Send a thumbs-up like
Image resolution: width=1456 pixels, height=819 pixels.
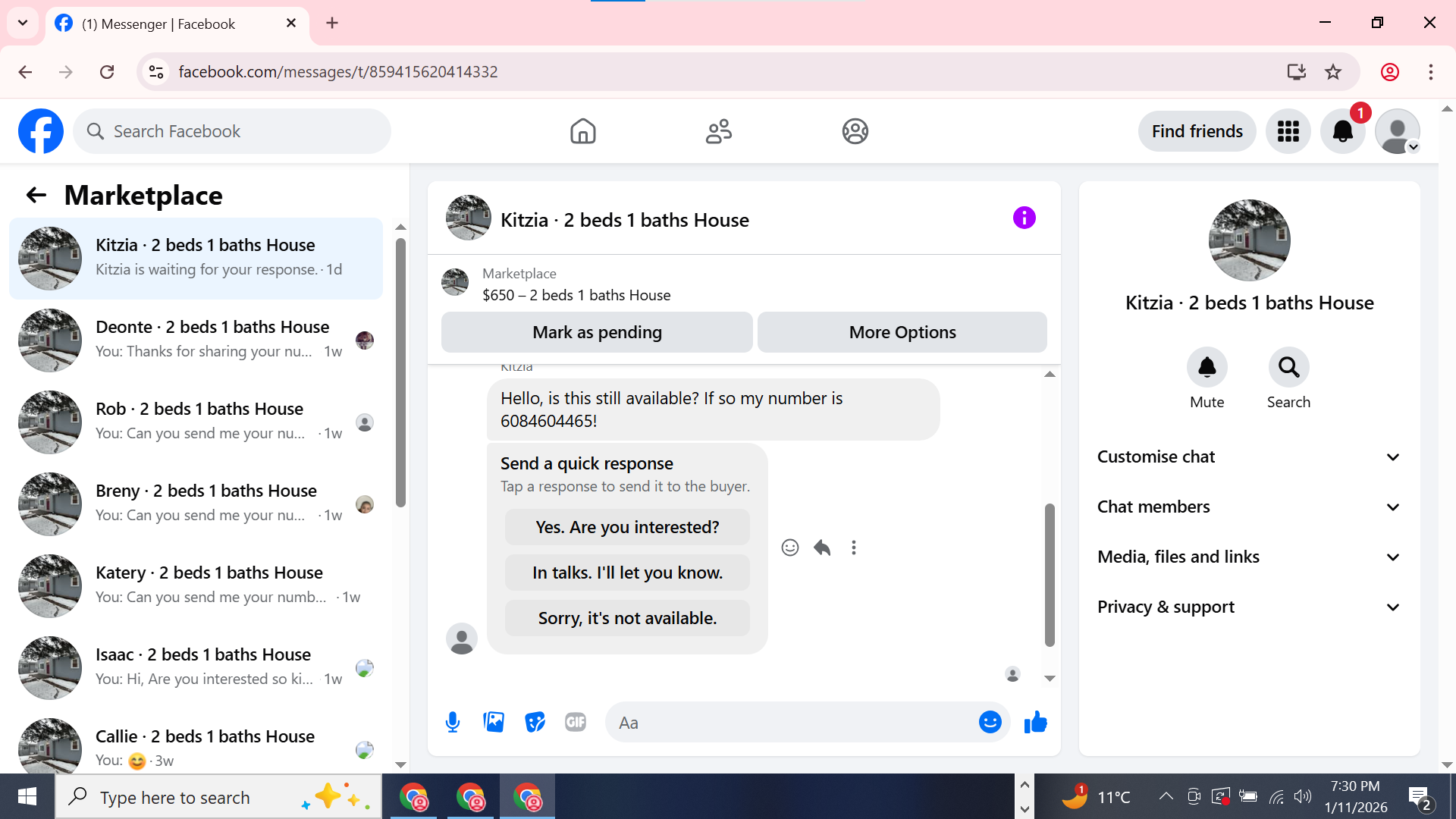coord(1035,722)
